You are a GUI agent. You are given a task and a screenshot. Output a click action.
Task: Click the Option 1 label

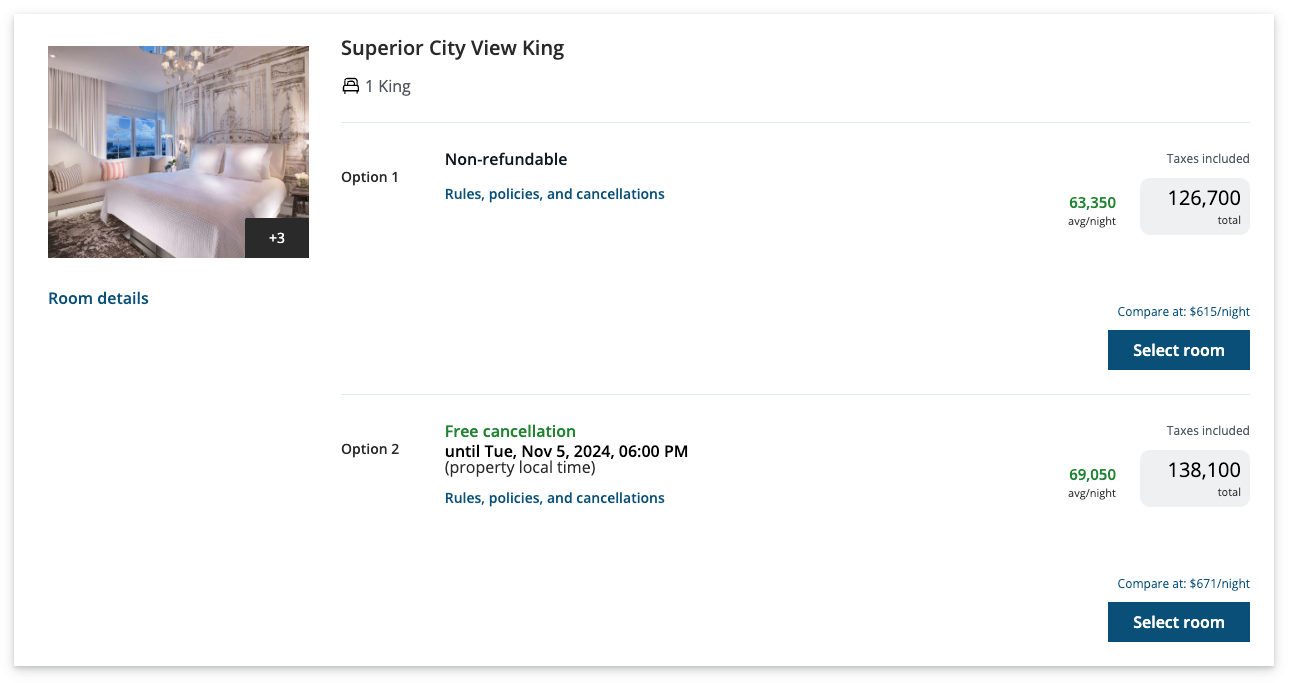tap(370, 177)
